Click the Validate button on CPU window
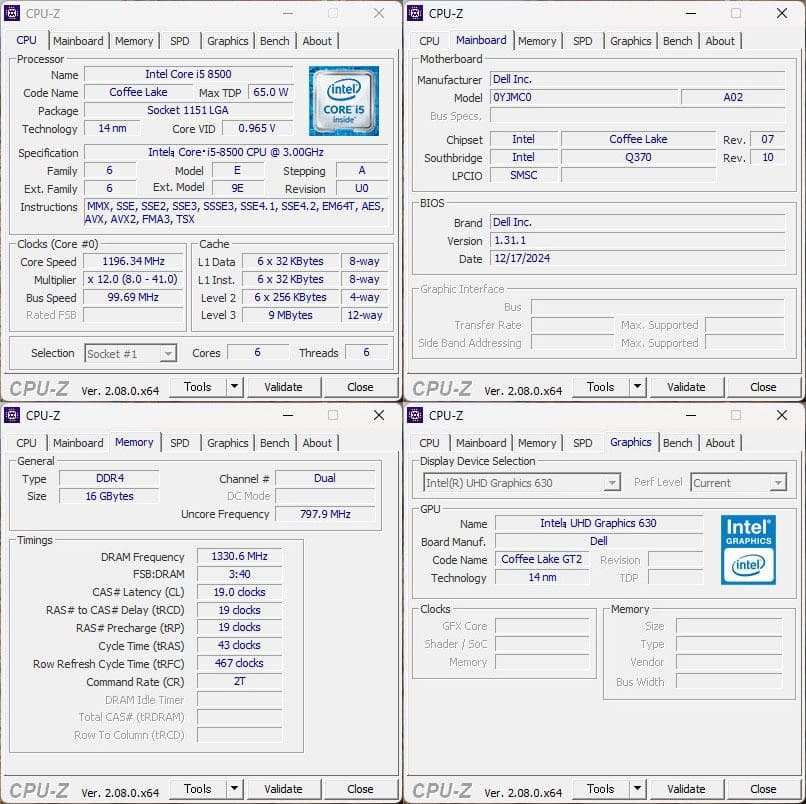This screenshot has width=806, height=804. 284,387
